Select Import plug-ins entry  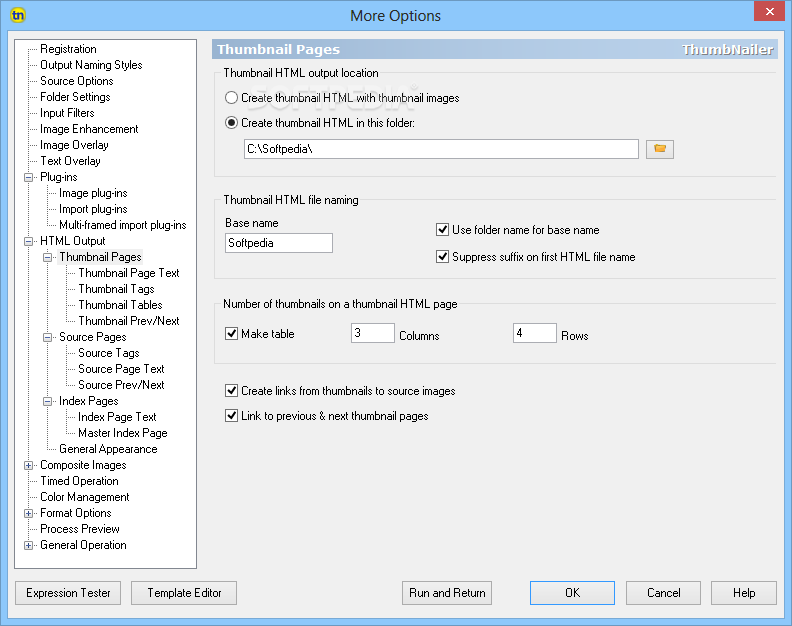[x=93, y=209]
